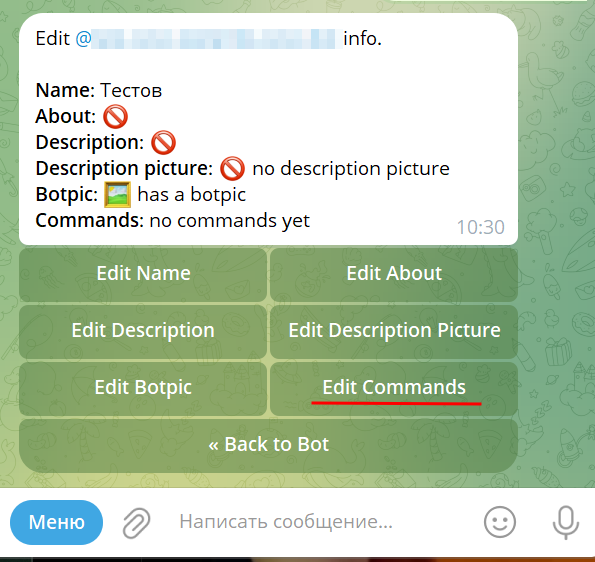Click the prohibited icon next to About
Screen dimensions: 595x562
115,116
